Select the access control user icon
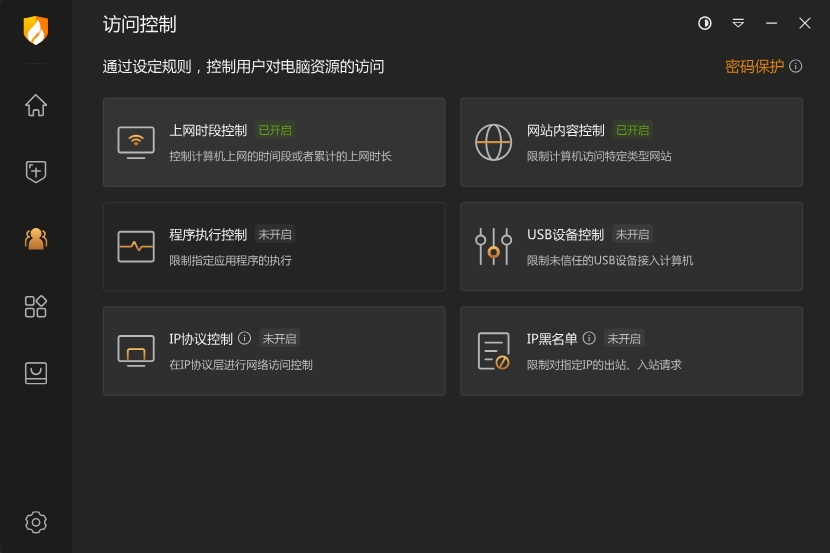 36,239
